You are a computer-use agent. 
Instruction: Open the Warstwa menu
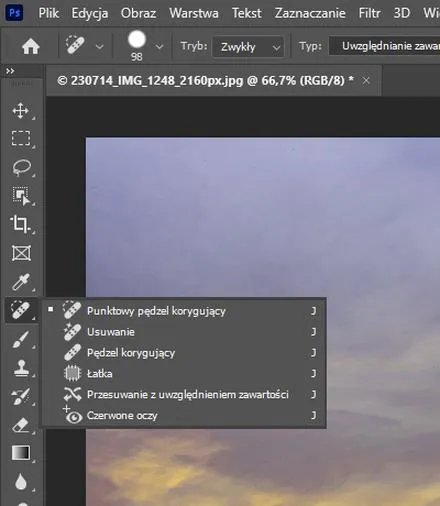(x=194, y=13)
